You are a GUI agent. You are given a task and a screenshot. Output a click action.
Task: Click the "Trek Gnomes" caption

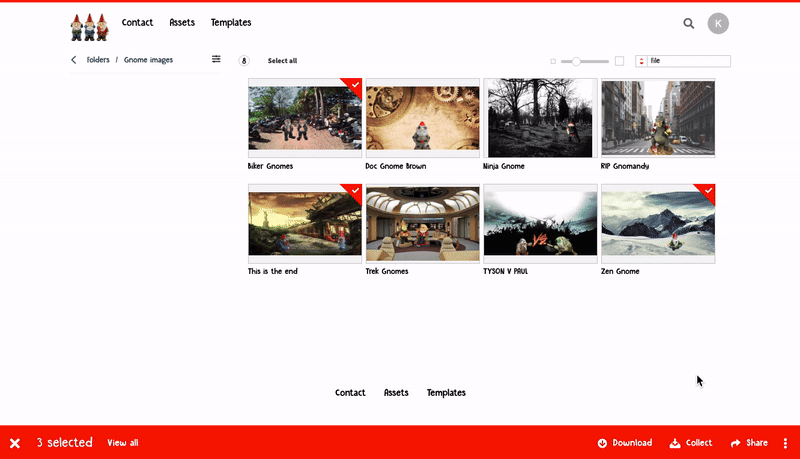[387, 271]
